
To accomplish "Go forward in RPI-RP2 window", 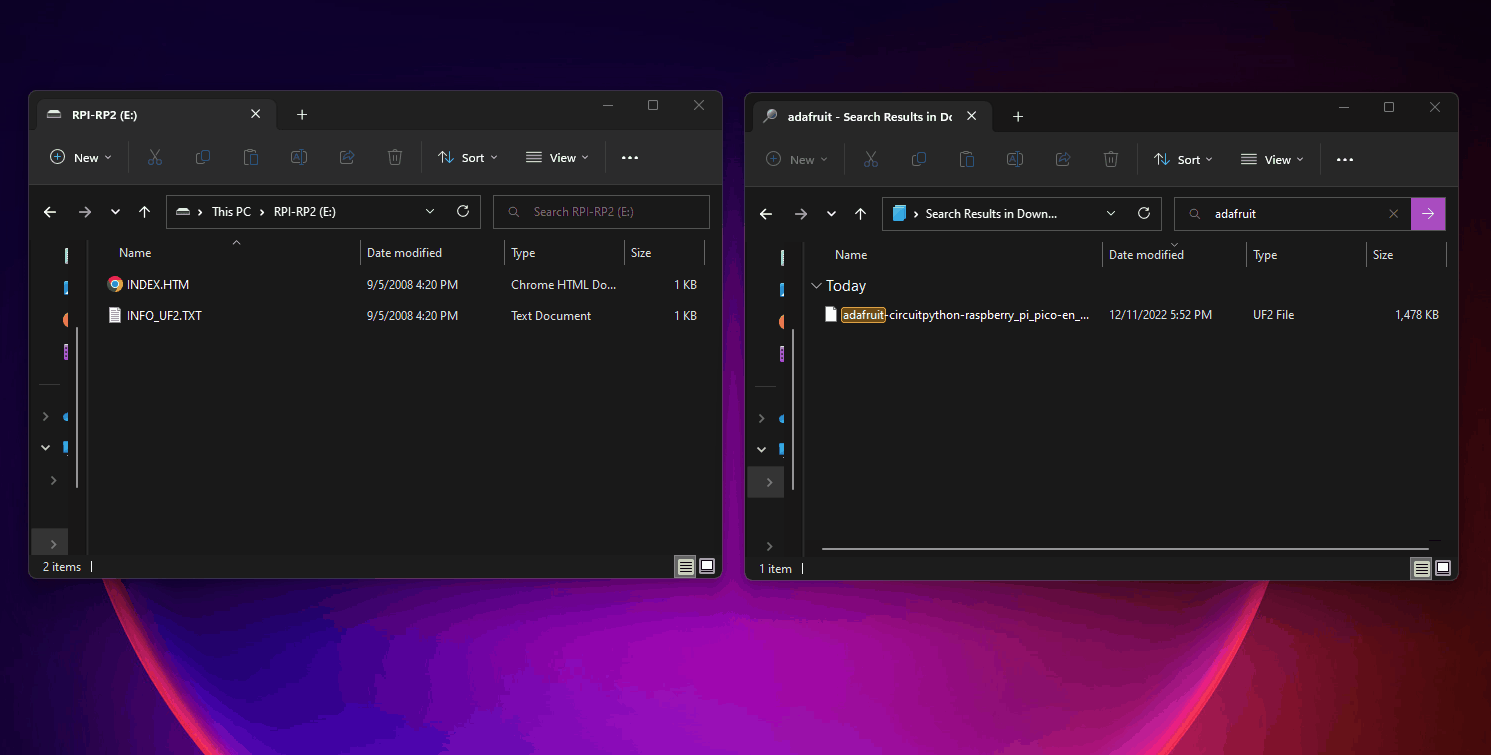I will point(85,212).
